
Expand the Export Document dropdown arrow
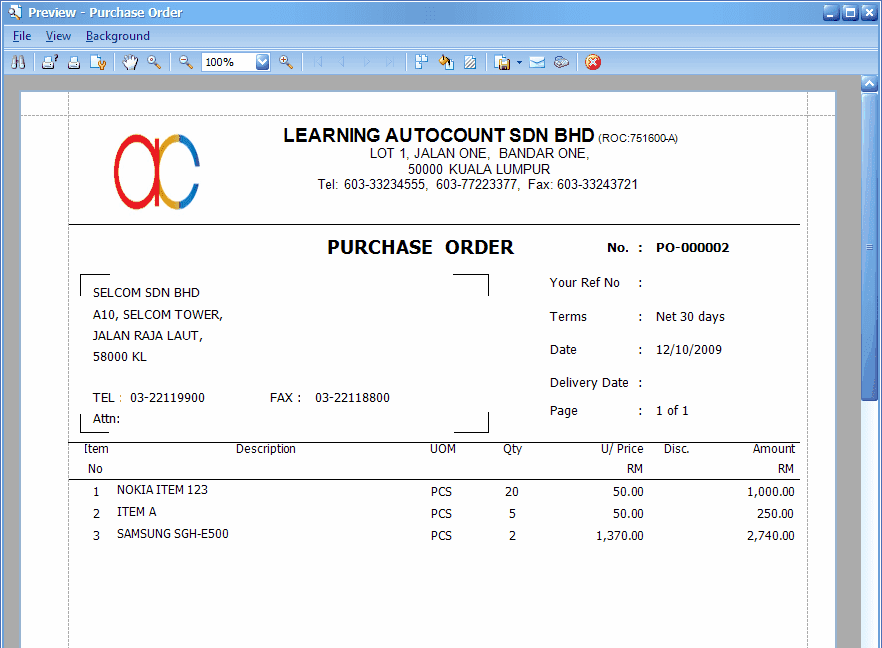(519, 62)
